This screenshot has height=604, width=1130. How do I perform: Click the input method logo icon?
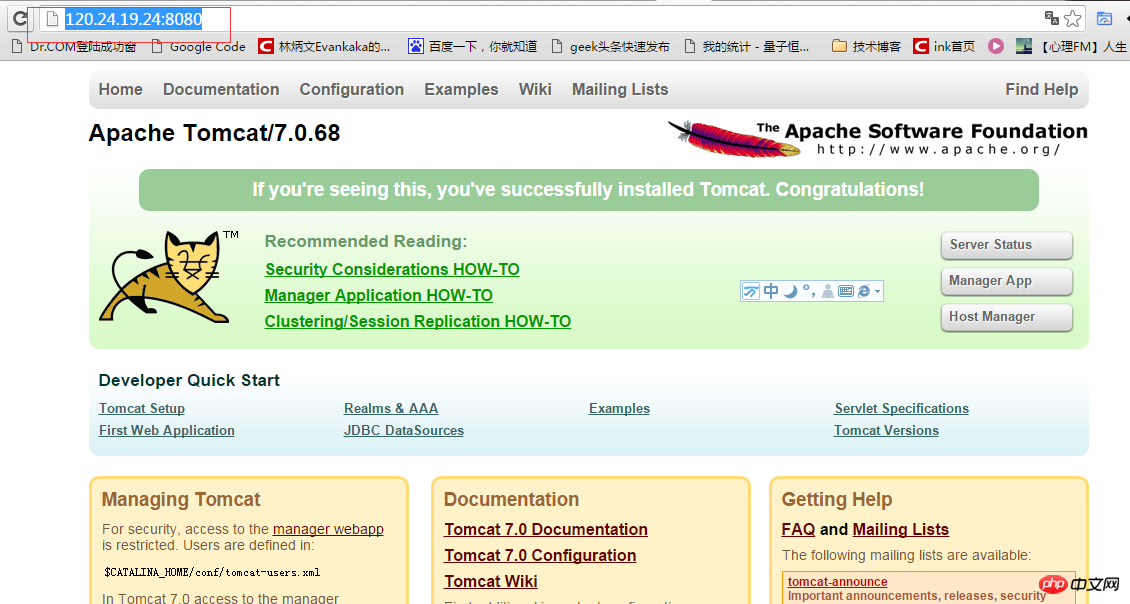(751, 291)
